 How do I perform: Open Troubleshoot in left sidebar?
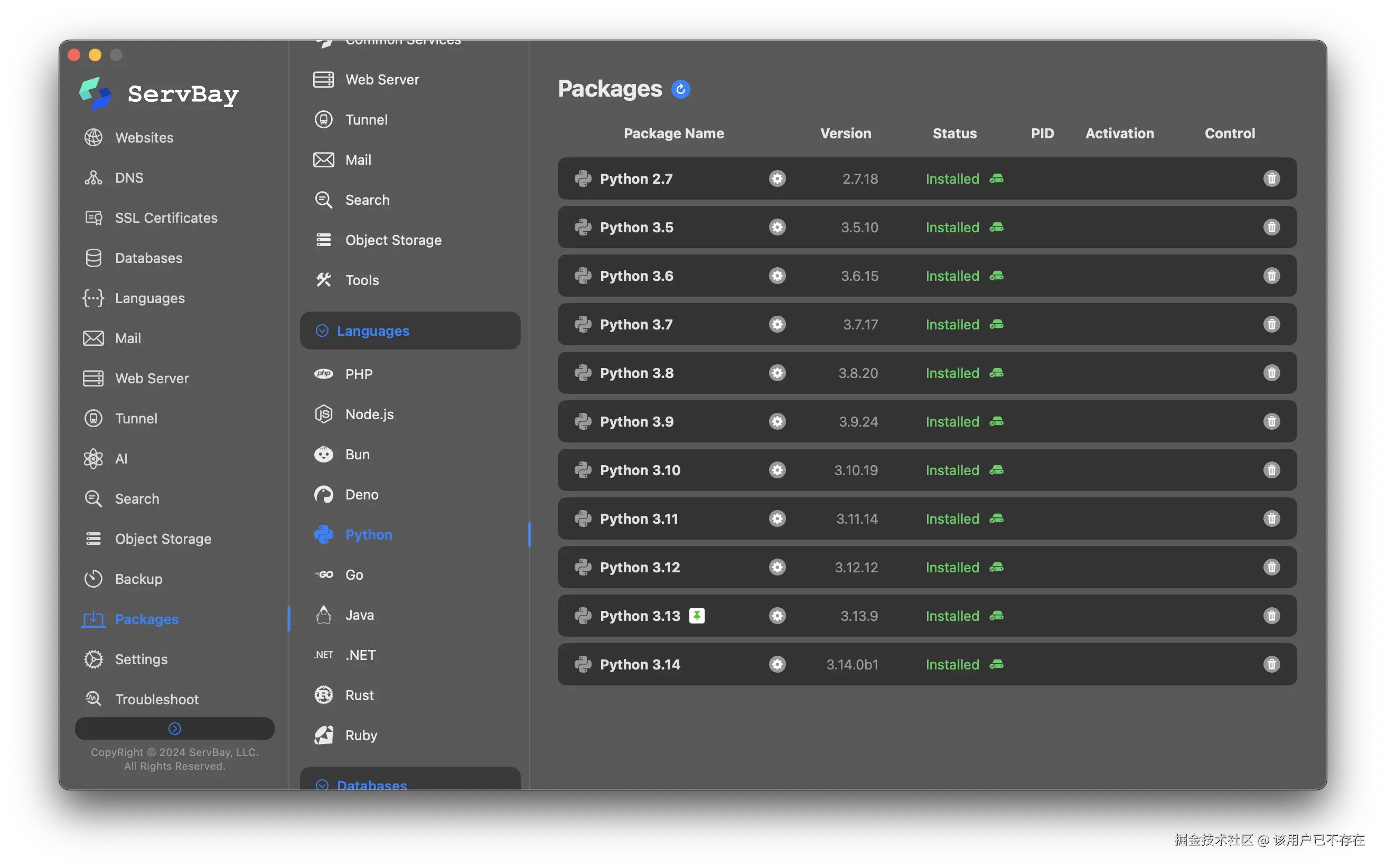pos(156,699)
